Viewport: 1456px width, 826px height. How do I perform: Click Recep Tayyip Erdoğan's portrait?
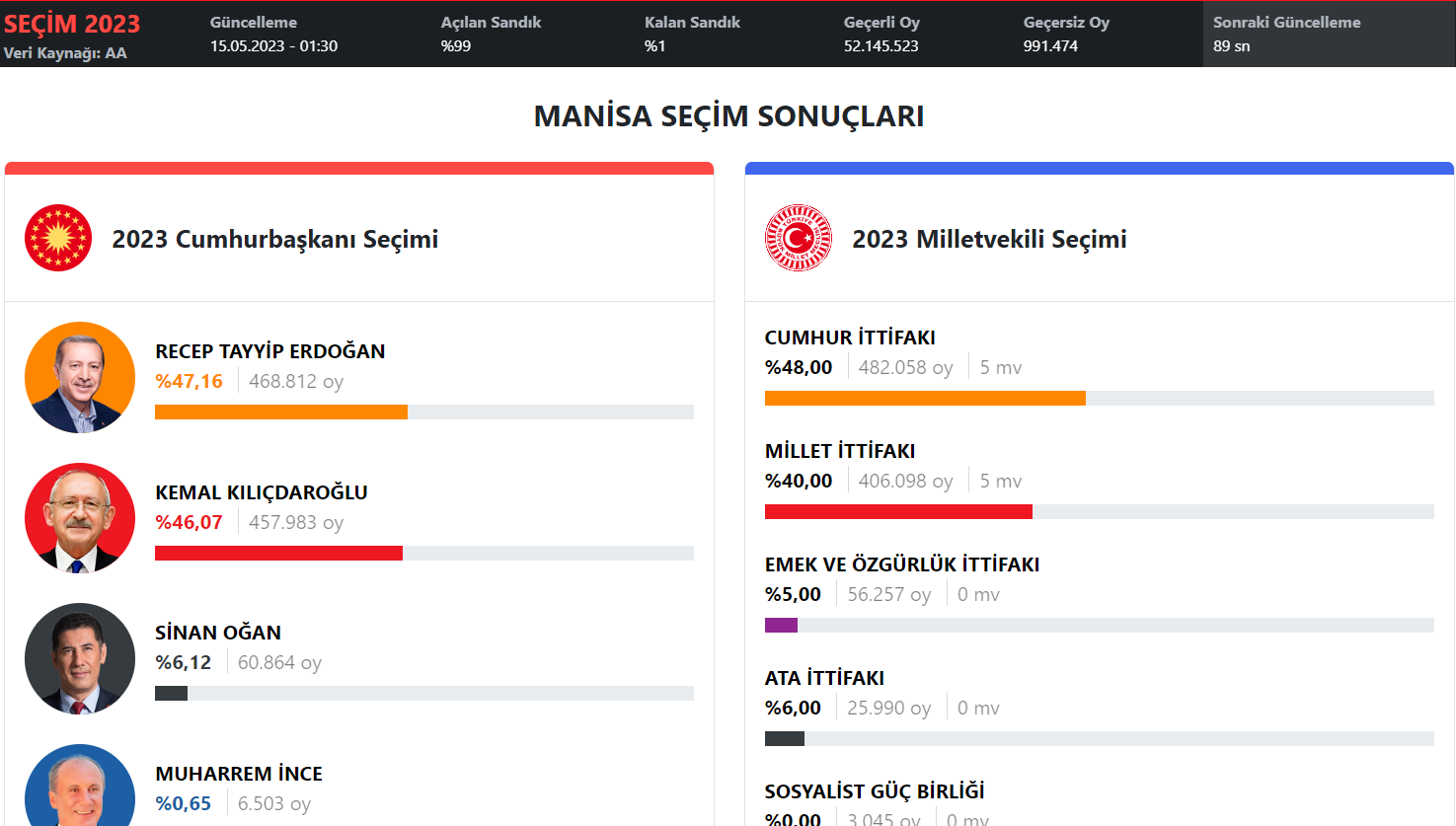tap(80, 378)
